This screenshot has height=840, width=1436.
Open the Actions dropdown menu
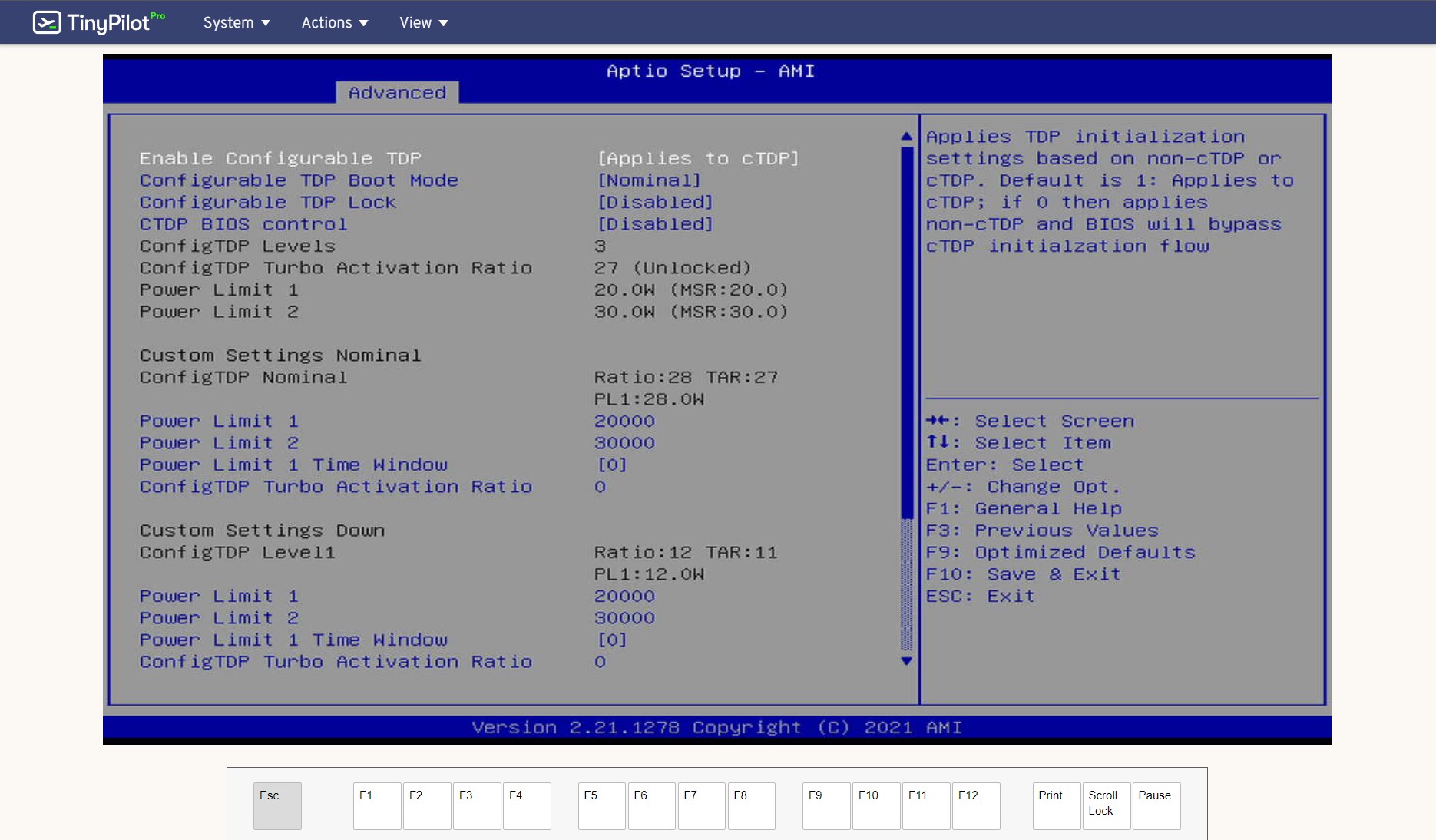(334, 22)
